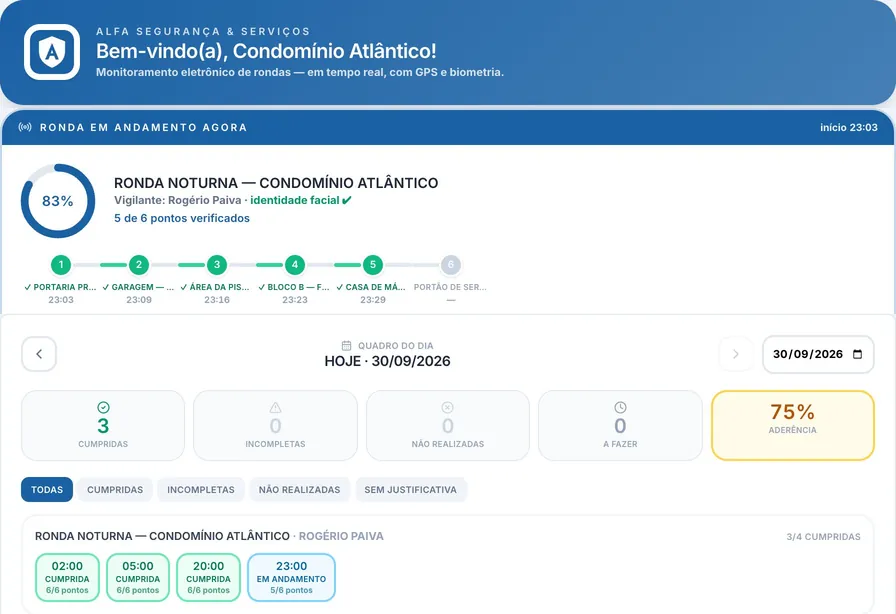The height and width of the screenshot is (614, 896).
Task: Select the Cumpridas filter tab
Action: [115, 489]
